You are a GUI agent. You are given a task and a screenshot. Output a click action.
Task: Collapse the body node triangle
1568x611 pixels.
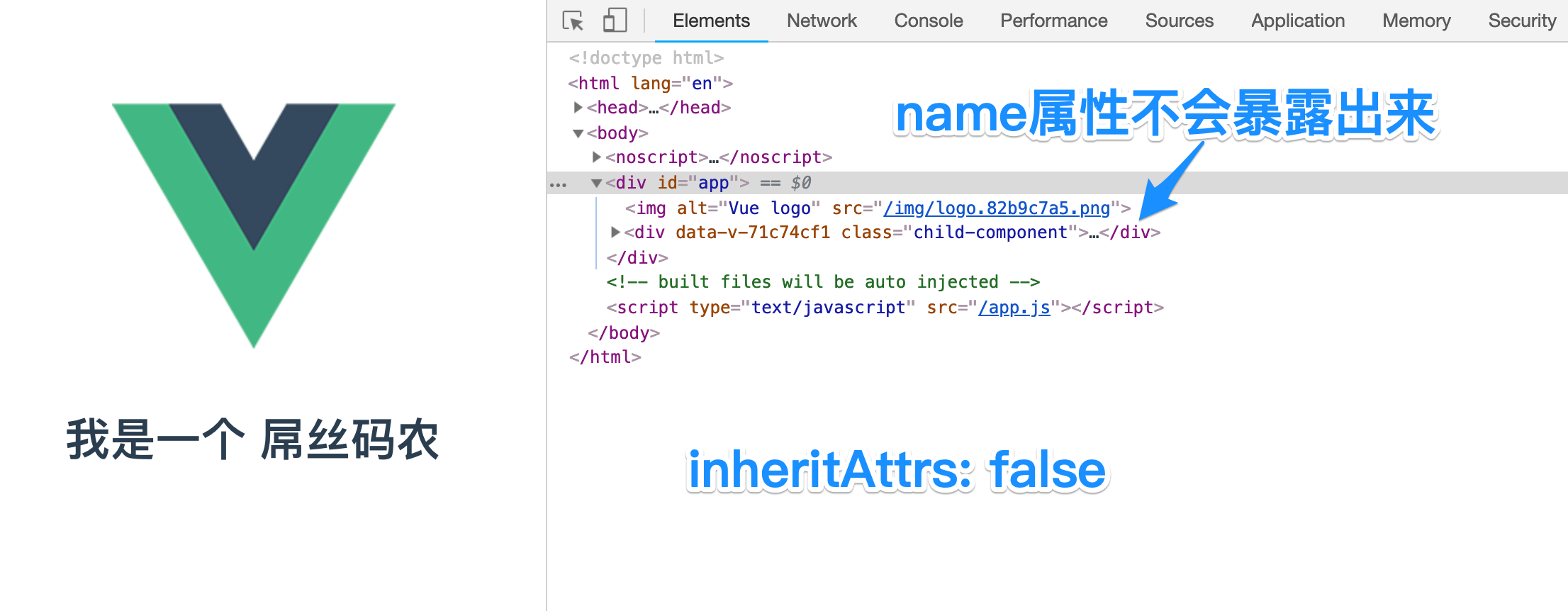point(578,133)
